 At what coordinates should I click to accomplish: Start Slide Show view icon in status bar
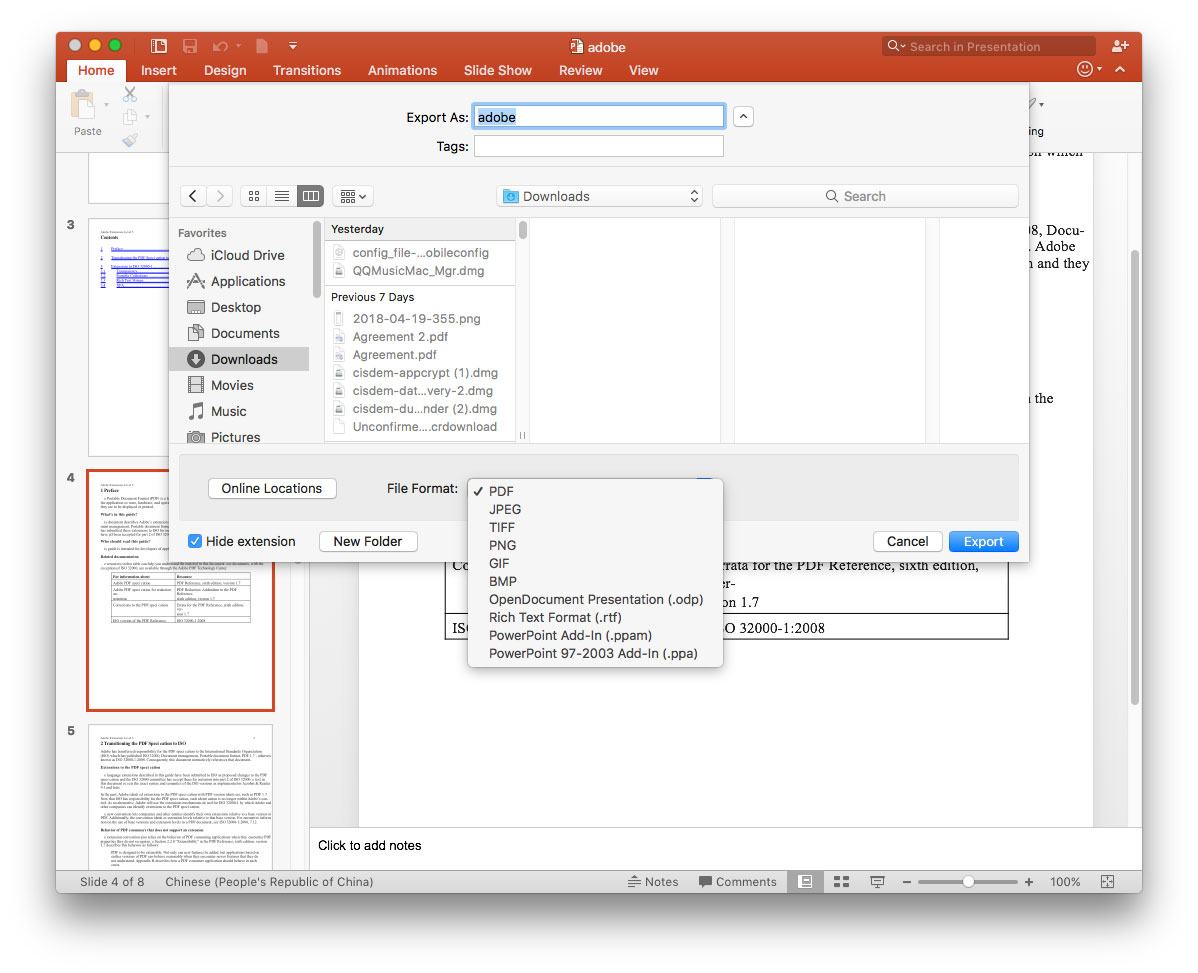(877, 882)
